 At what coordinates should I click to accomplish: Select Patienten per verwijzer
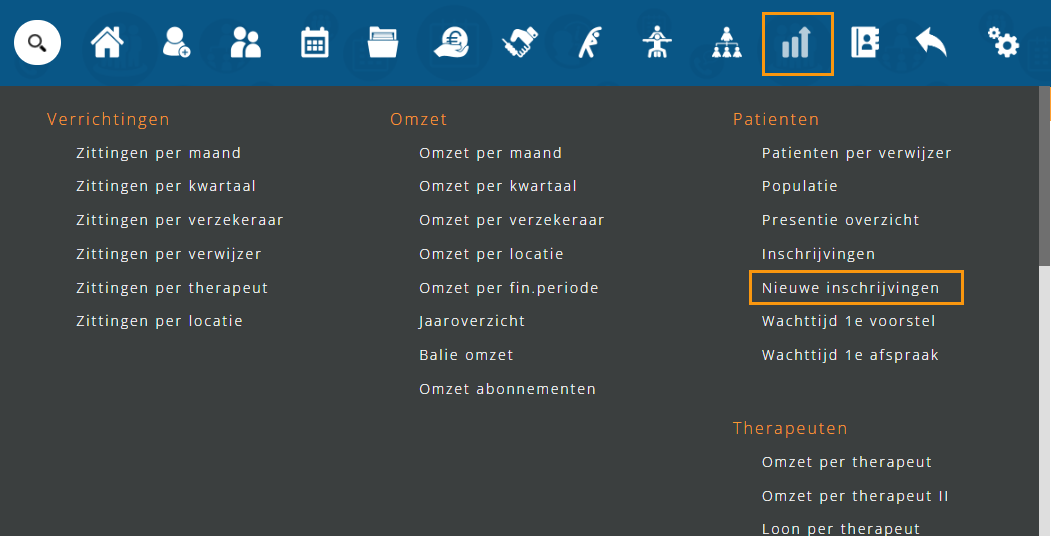pos(856,153)
